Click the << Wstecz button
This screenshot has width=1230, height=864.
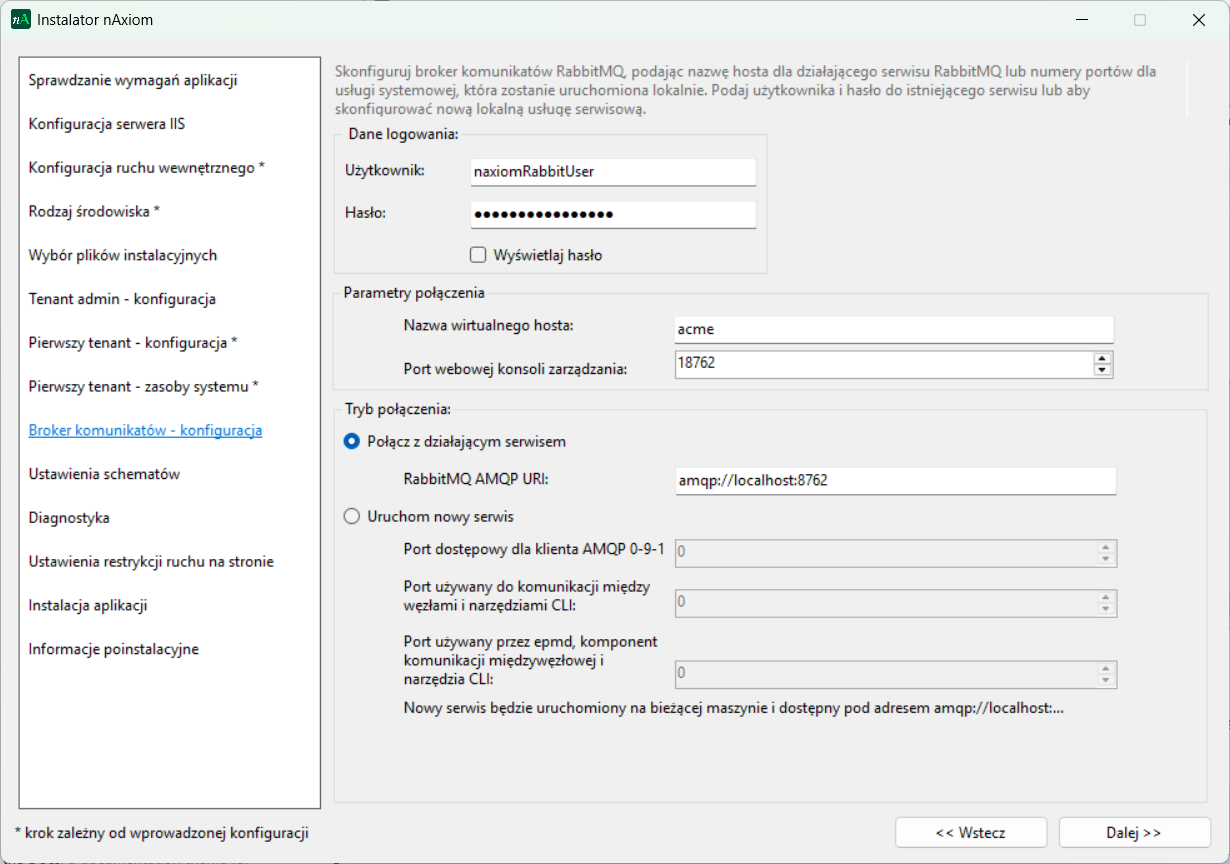(970, 832)
